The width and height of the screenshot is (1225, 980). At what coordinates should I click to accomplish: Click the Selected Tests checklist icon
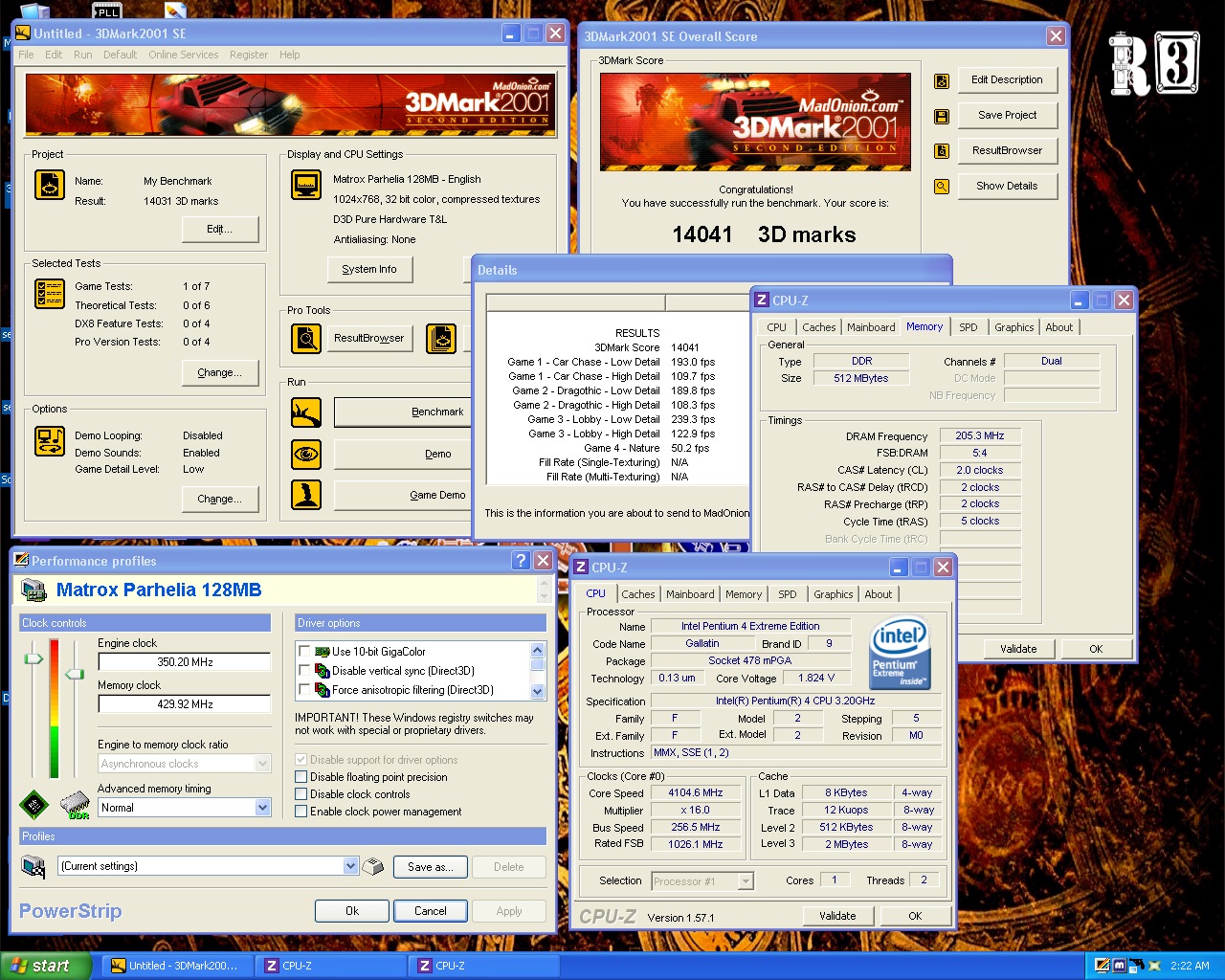pyautogui.click(x=50, y=293)
